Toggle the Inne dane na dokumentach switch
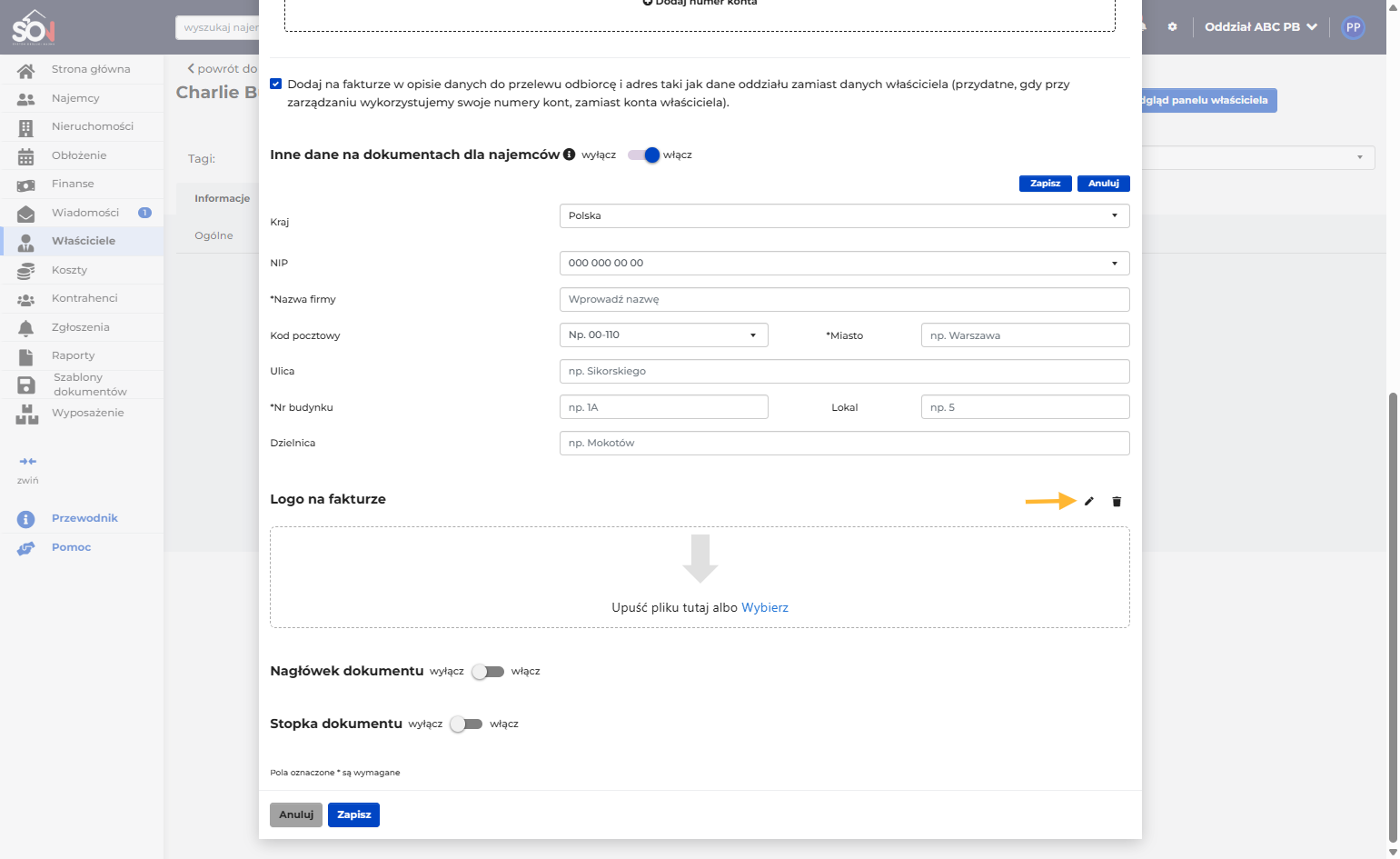Image resolution: width=1400 pixels, height=859 pixels. [x=643, y=155]
